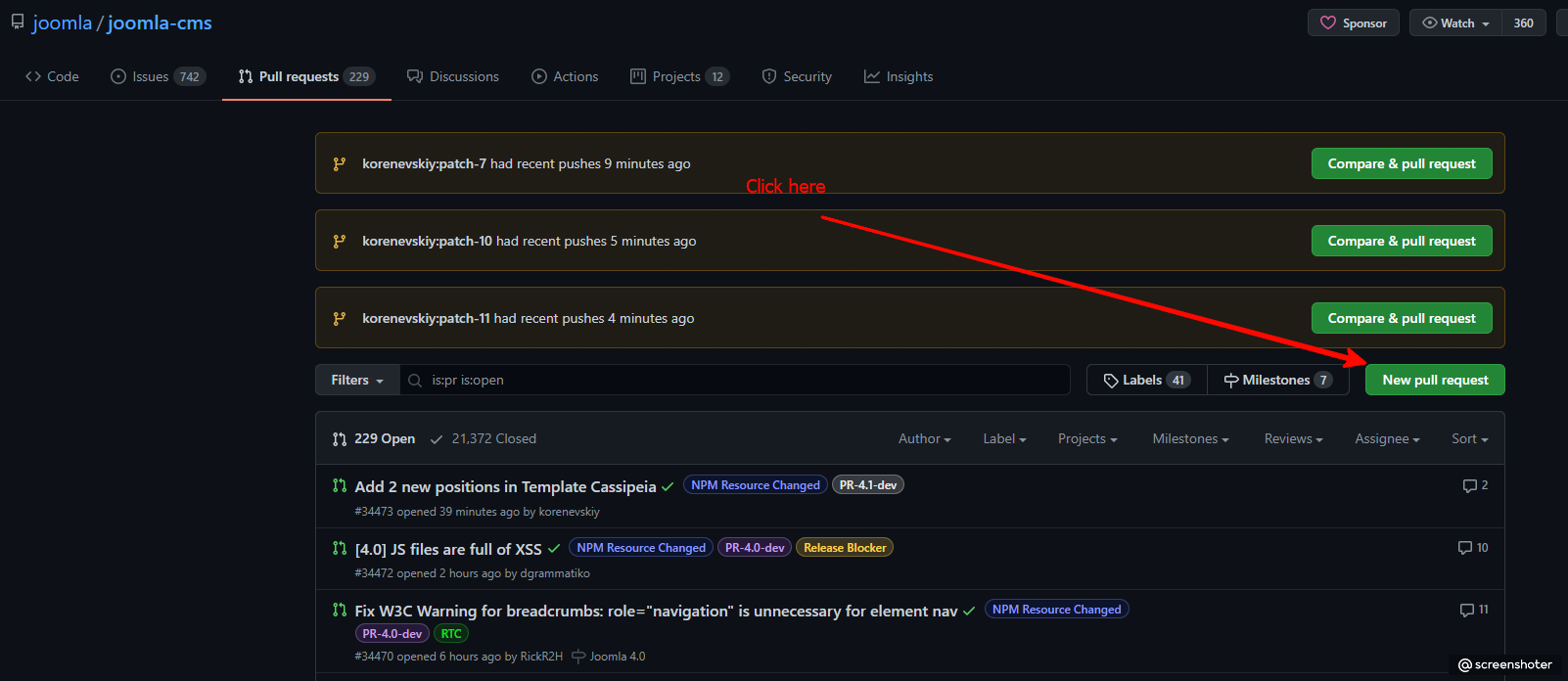This screenshot has height=681, width=1568.
Task: Compare & pull request for patch-11
Action: (1402, 318)
